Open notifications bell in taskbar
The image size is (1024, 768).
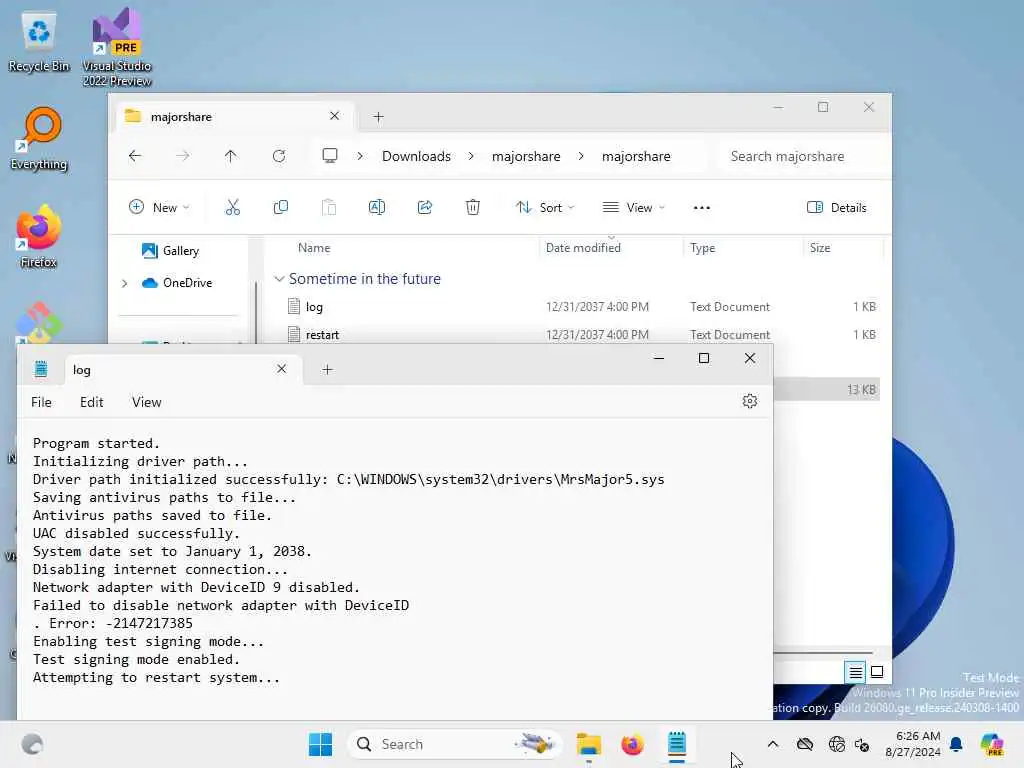tap(956, 744)
